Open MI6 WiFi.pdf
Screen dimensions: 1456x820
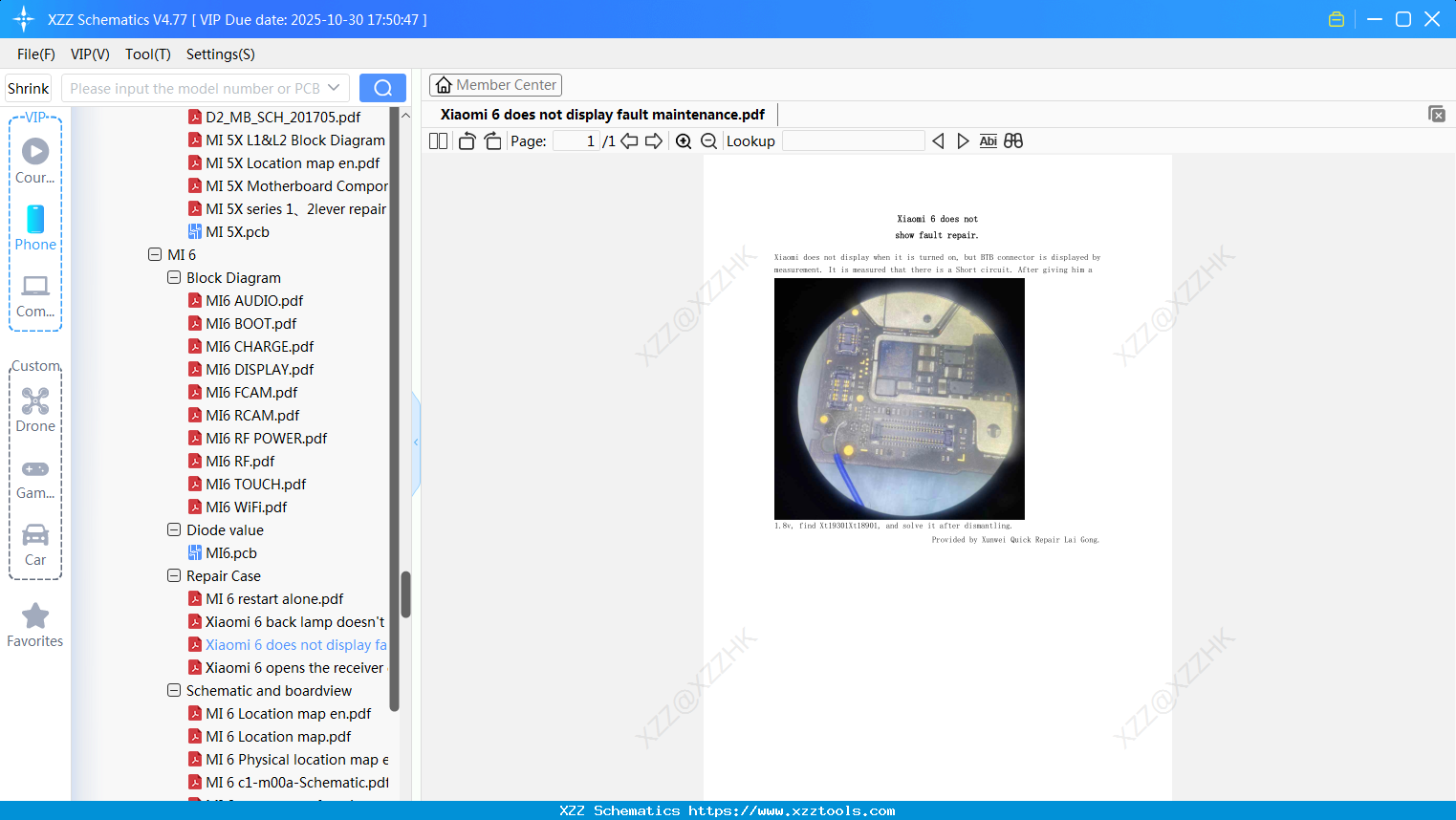tap(247, 507)
